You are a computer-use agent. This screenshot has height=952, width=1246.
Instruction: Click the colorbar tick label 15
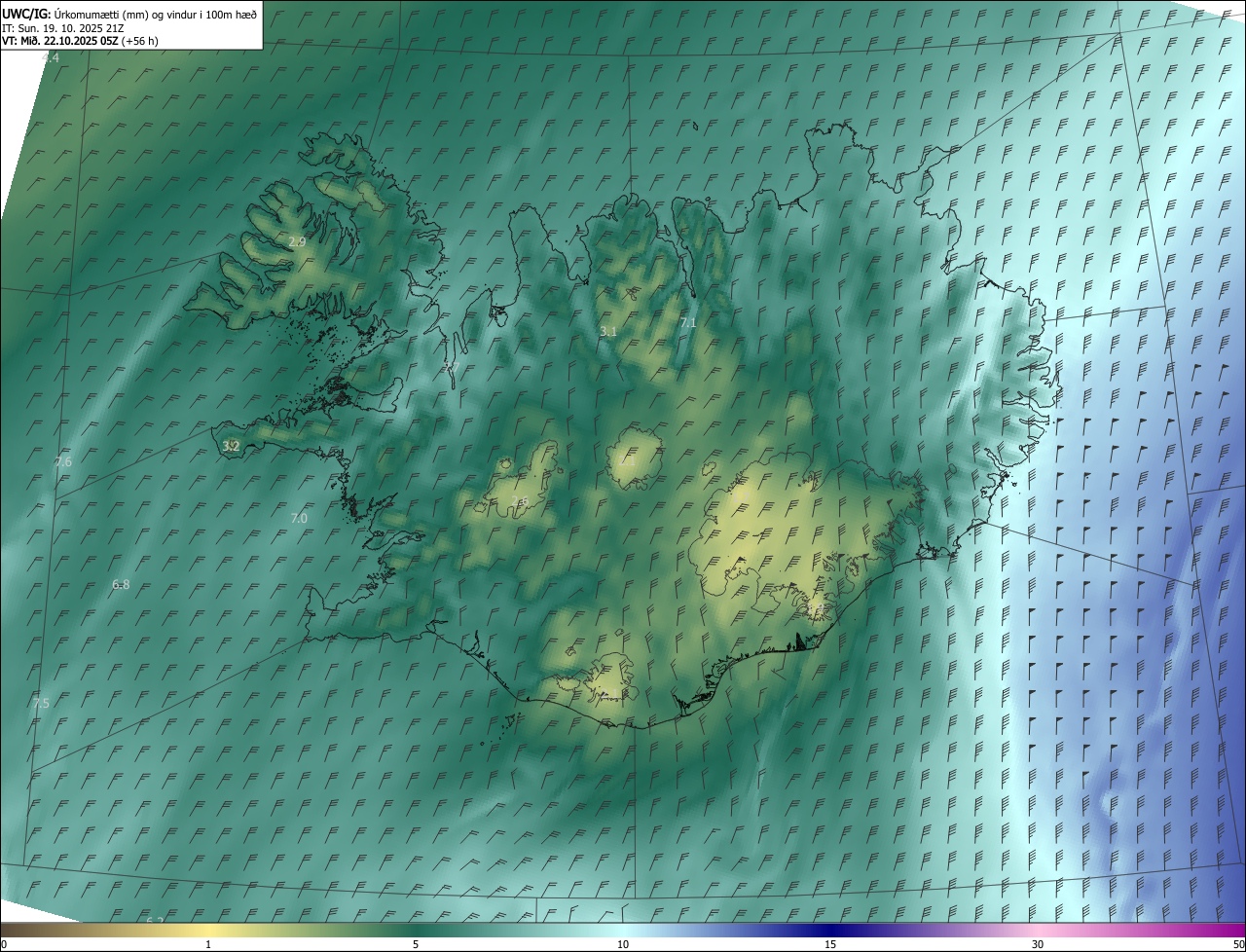[830, 944]
